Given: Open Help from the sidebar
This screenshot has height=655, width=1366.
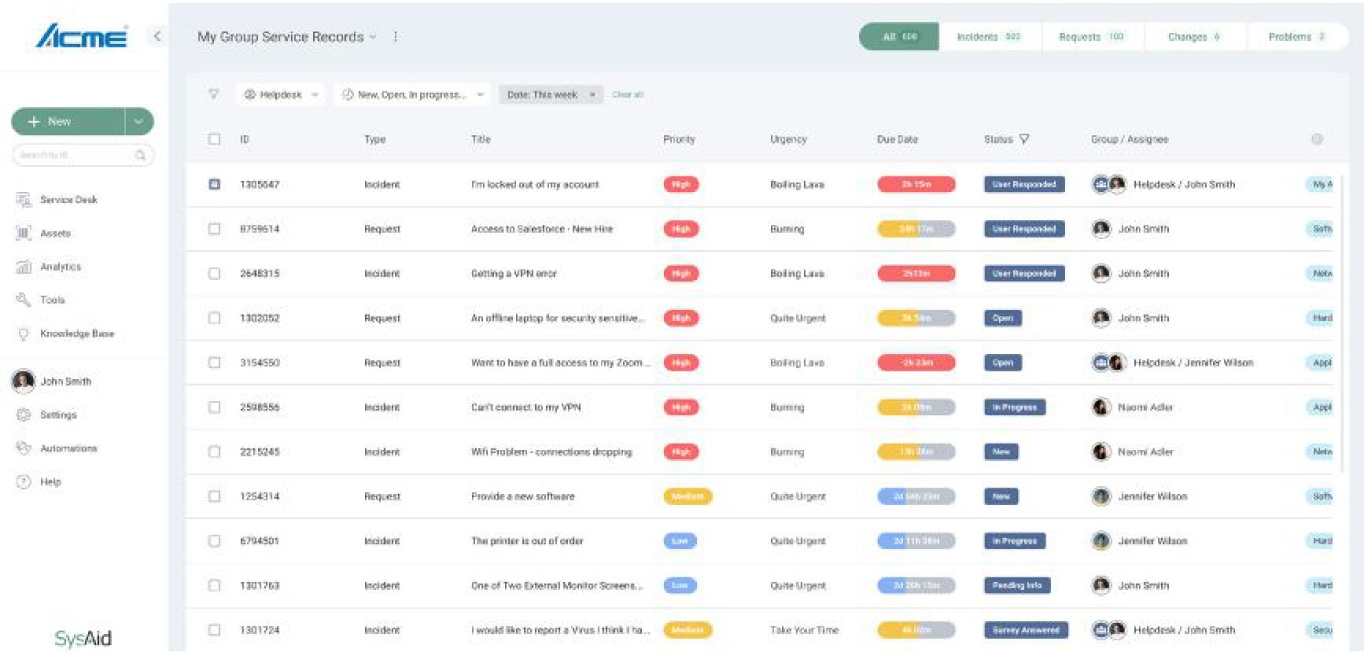Looking at the screenshot, I should click(x=39, y=482).
